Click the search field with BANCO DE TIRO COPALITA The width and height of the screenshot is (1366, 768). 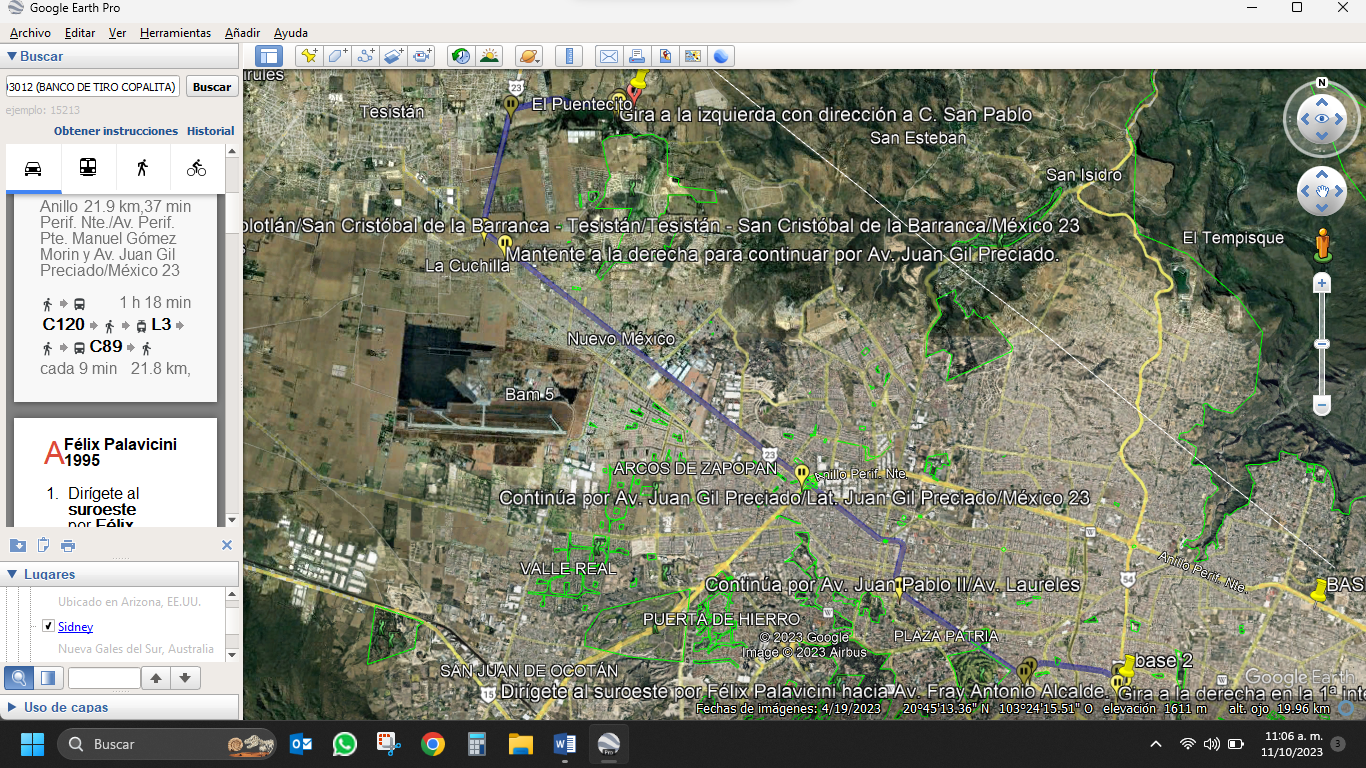(93, 87)
